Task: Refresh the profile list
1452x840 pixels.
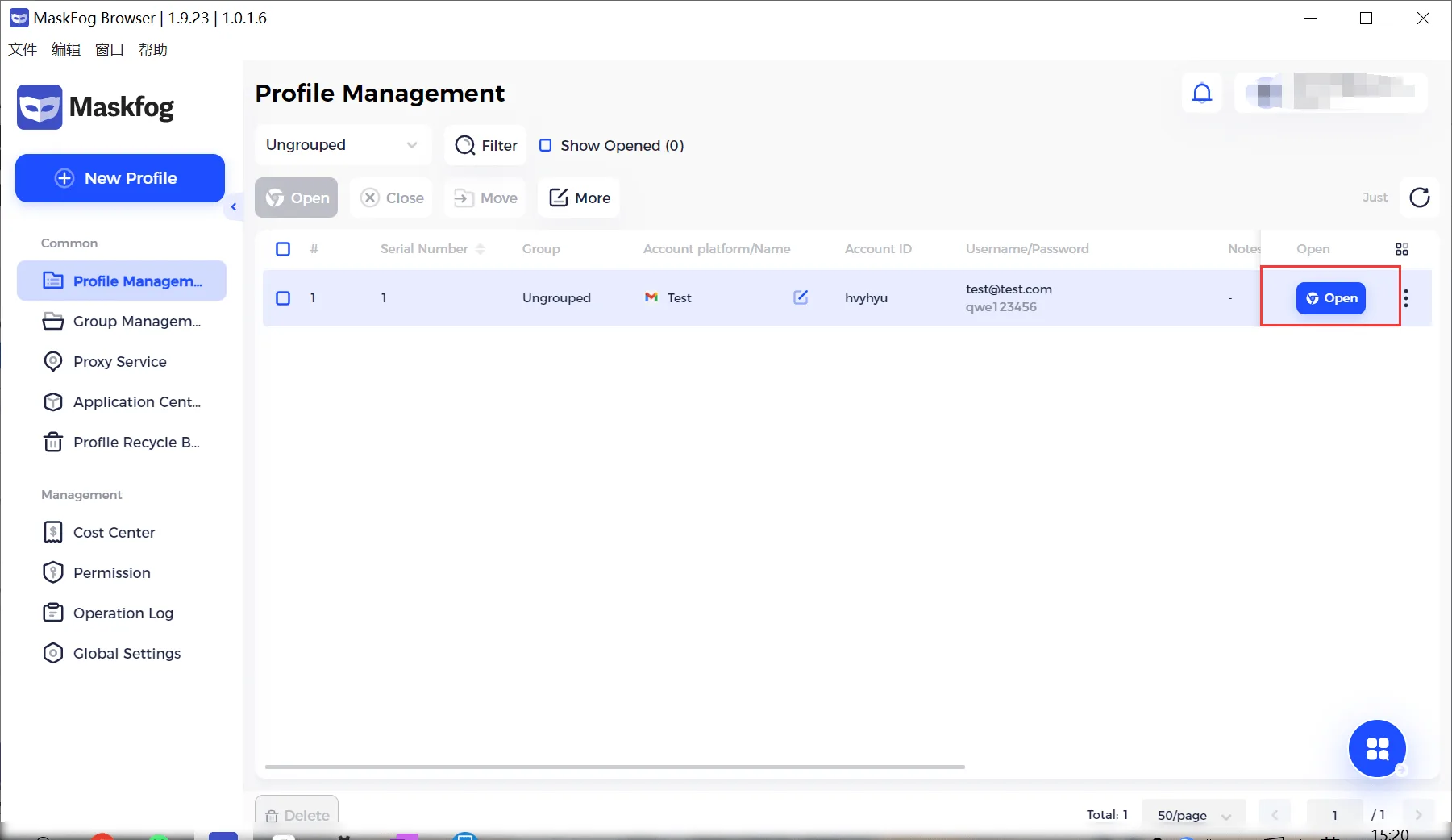Action: 1420,198
